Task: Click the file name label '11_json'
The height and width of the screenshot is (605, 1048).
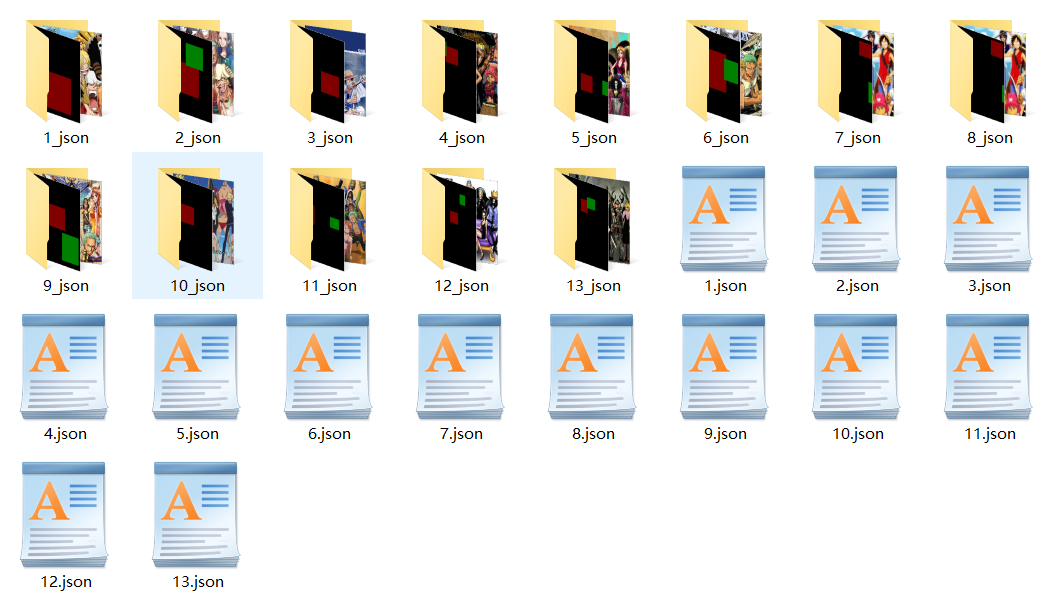Action: (x=330, y=286)
